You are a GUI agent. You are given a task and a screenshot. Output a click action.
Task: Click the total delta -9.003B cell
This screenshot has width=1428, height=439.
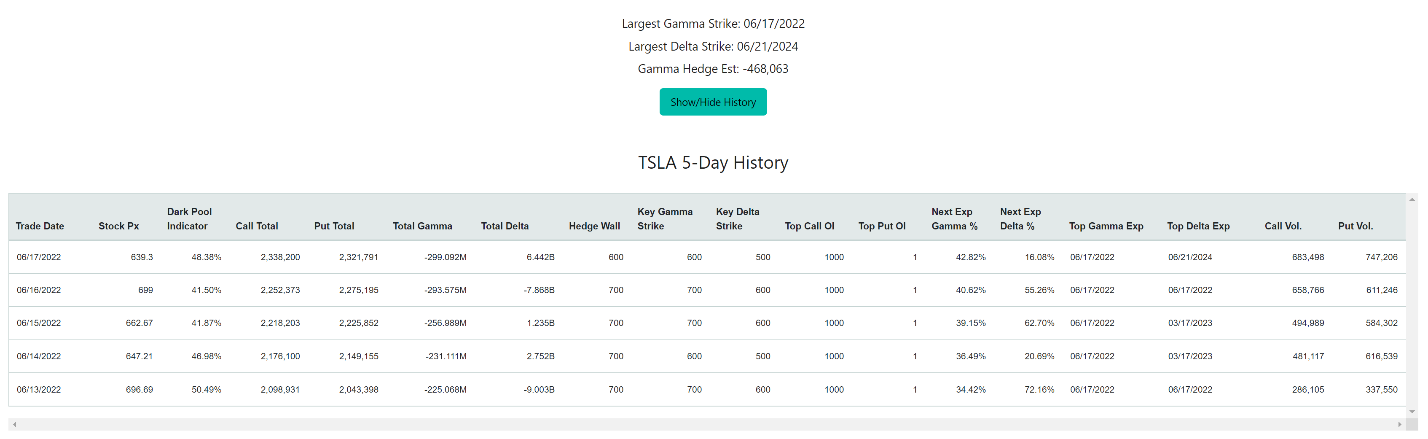pyautogui.click(x=537, y=389)
